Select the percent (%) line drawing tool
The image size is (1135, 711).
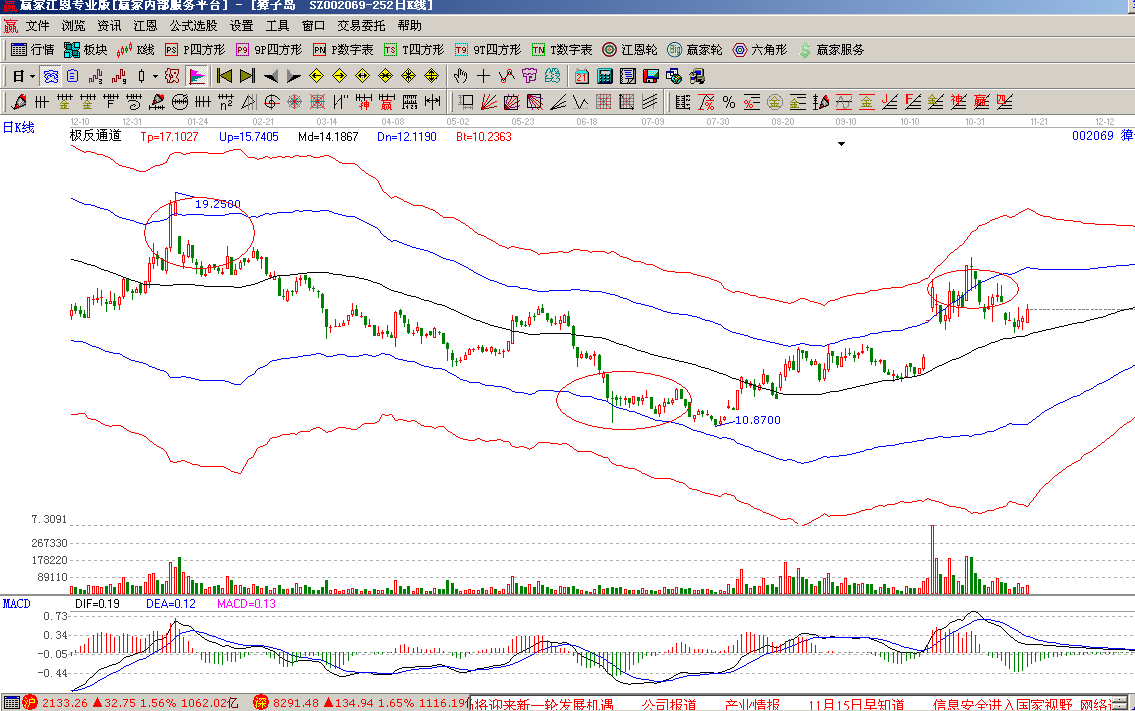(x=728, y=101)
